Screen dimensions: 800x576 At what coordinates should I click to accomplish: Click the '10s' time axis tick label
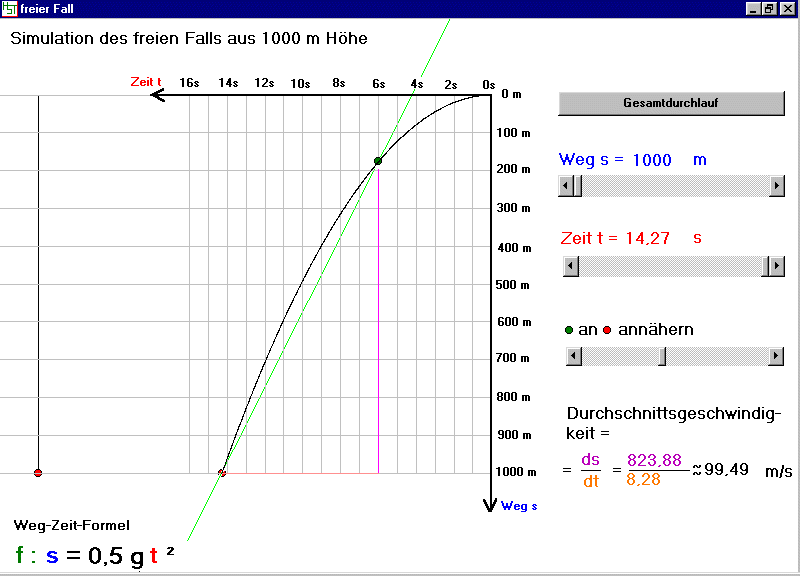(300, 84)
